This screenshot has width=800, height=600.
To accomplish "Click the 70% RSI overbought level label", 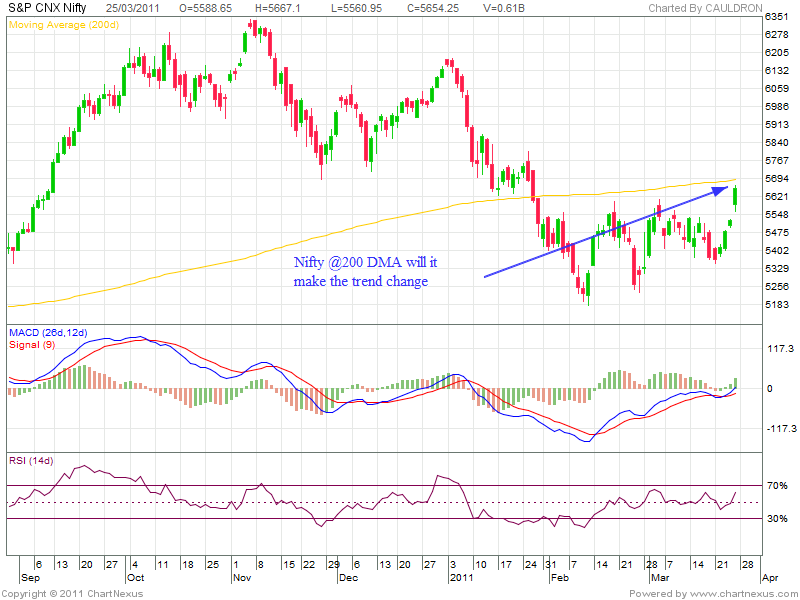I will coord(776,485).
